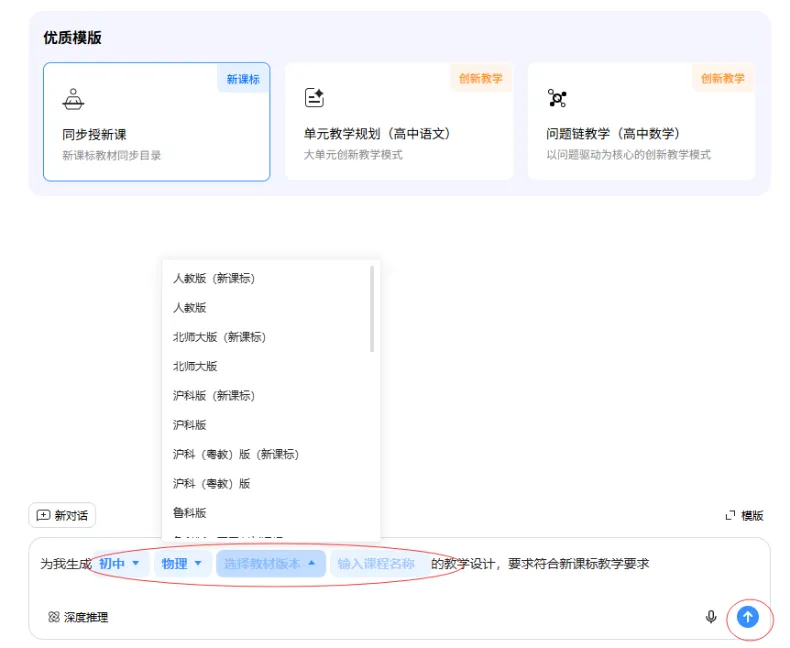The height and width of the screenshot is (648, 790).
Task: Select 鲁科版 textbook version
Action: click(x=271, y=512)
